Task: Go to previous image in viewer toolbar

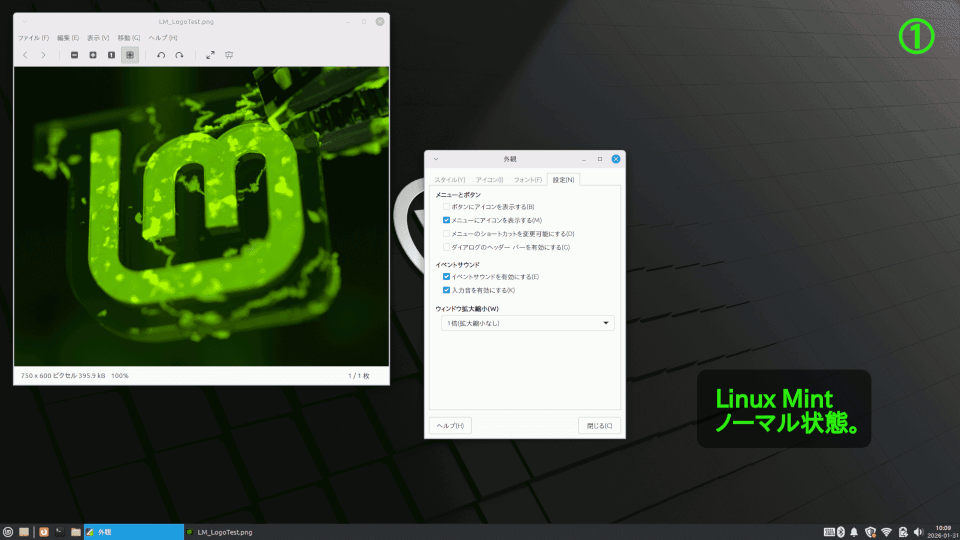Action: pos(25,55)
